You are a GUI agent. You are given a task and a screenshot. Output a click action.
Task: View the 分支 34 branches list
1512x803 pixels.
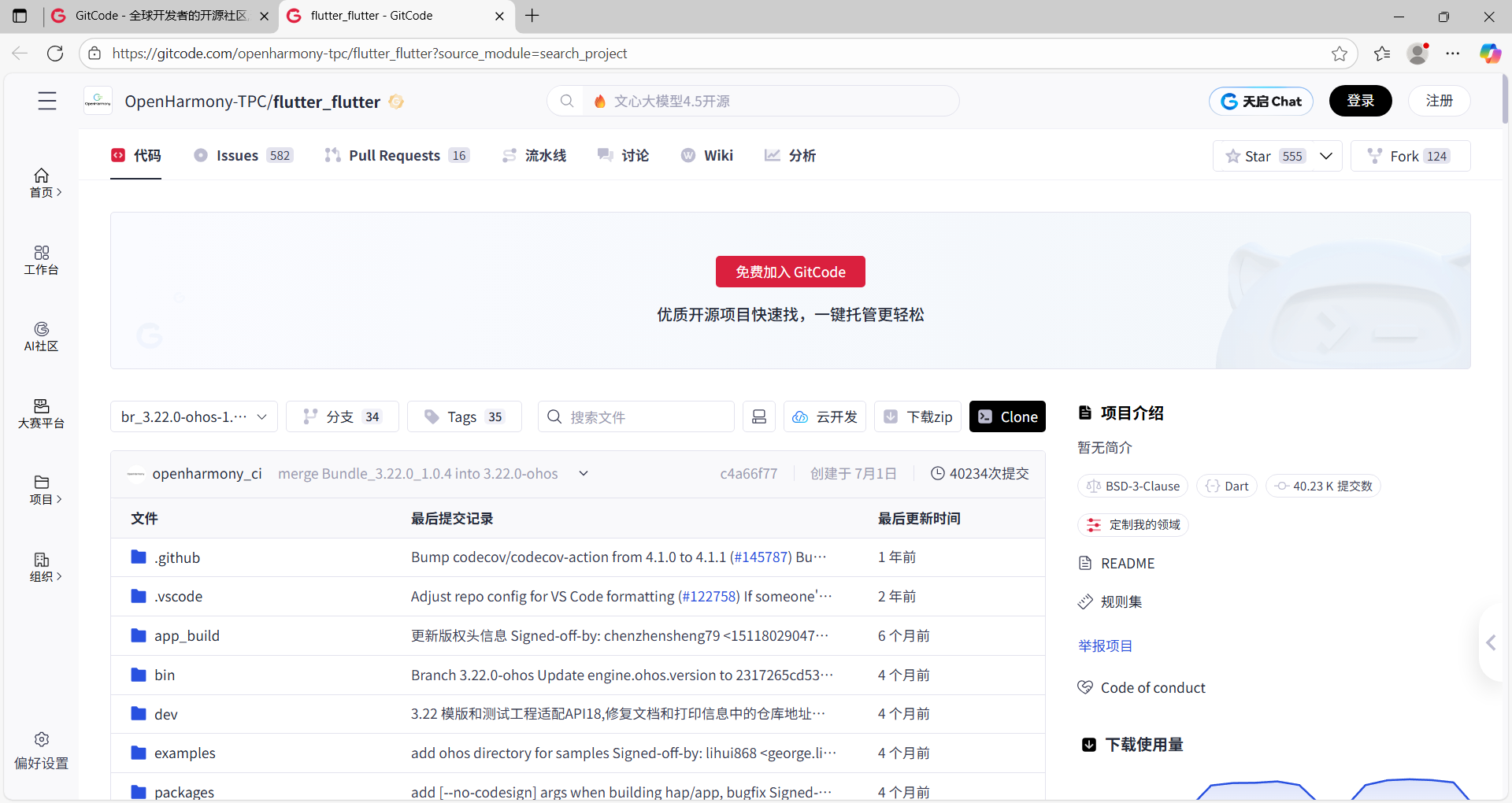[x=343, y=416]
